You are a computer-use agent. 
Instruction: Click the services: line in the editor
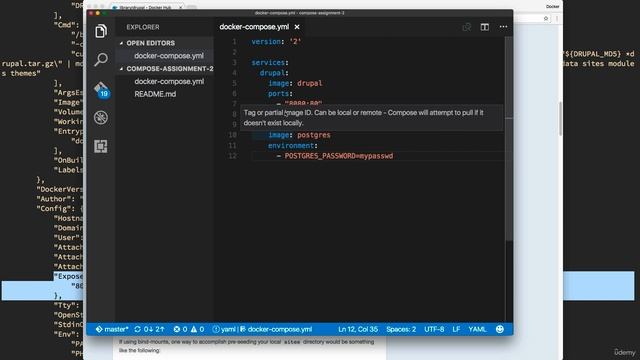(x=270, y=62)
